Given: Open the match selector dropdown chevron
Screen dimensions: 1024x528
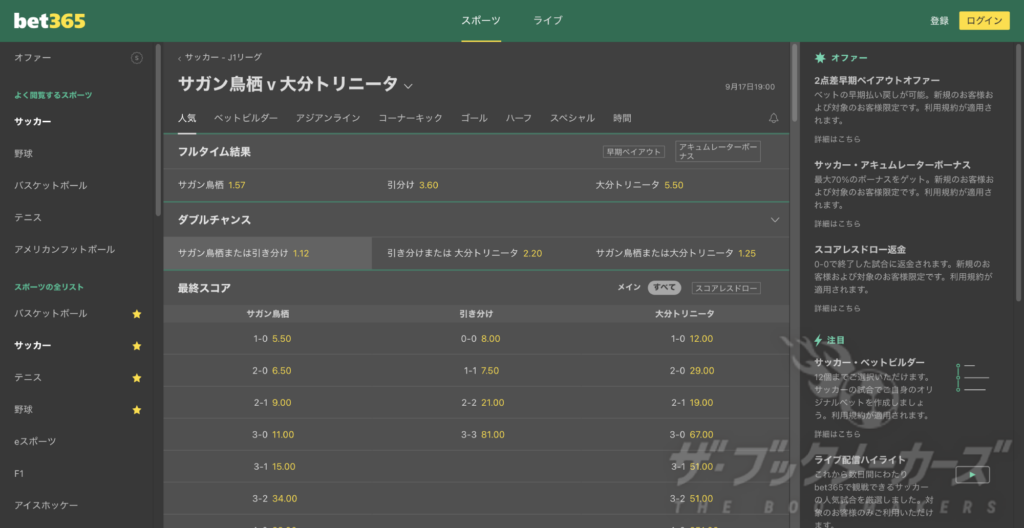Looking at the screenshot, I should pos(409,86).
